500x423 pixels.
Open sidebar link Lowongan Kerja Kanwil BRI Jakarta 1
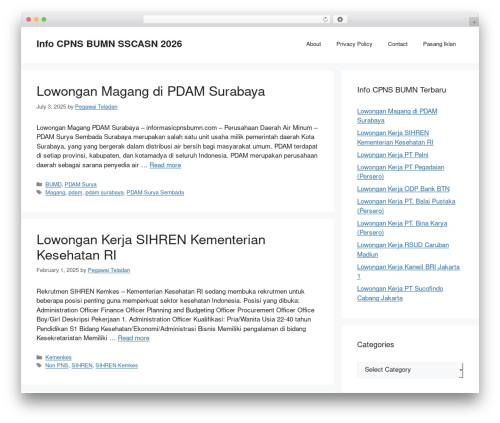tap(408, 271)
